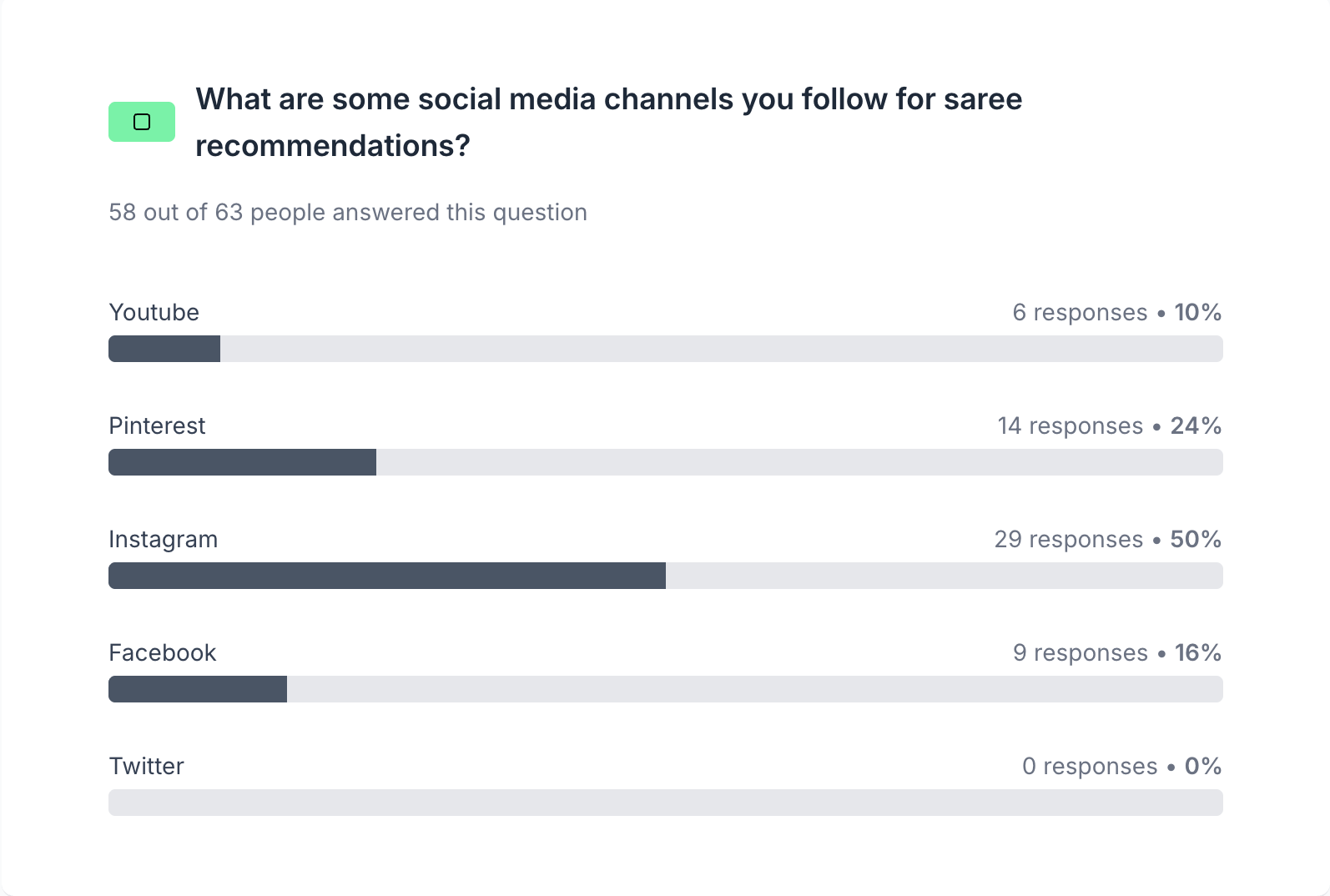Click the 10% figure for Youtube
The width and height of the screenshot is (1330, 896).
tap(1197, 312)
